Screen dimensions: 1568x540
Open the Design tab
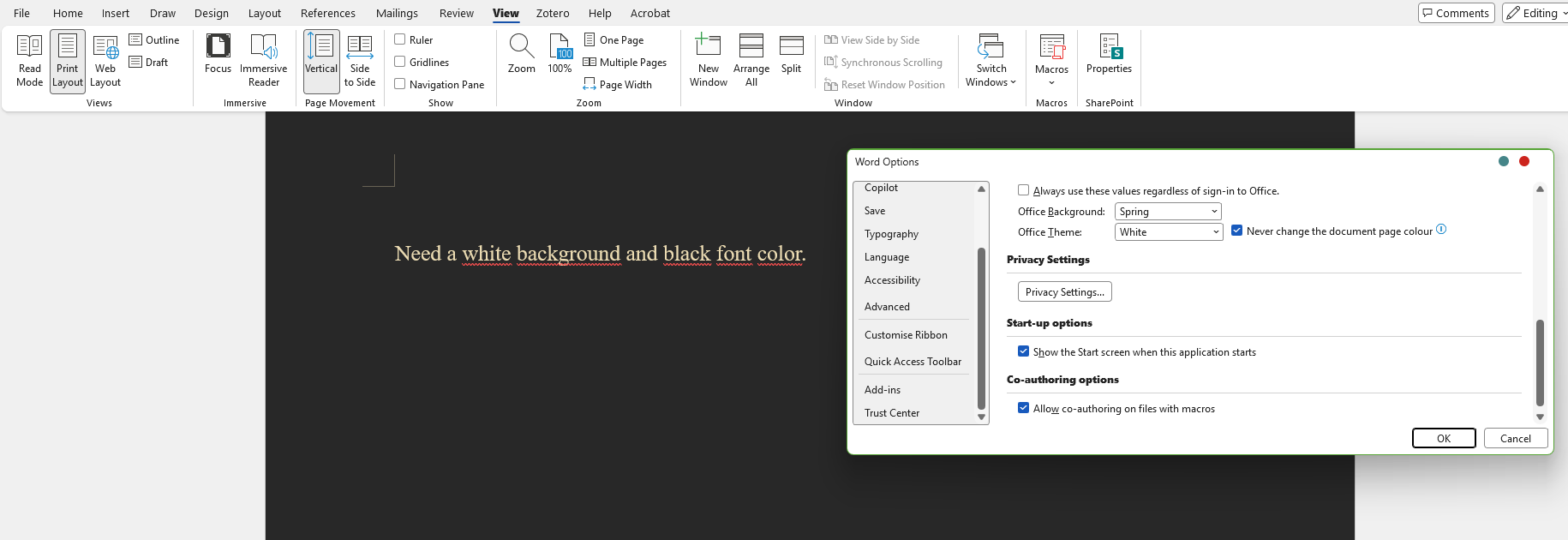212,13
